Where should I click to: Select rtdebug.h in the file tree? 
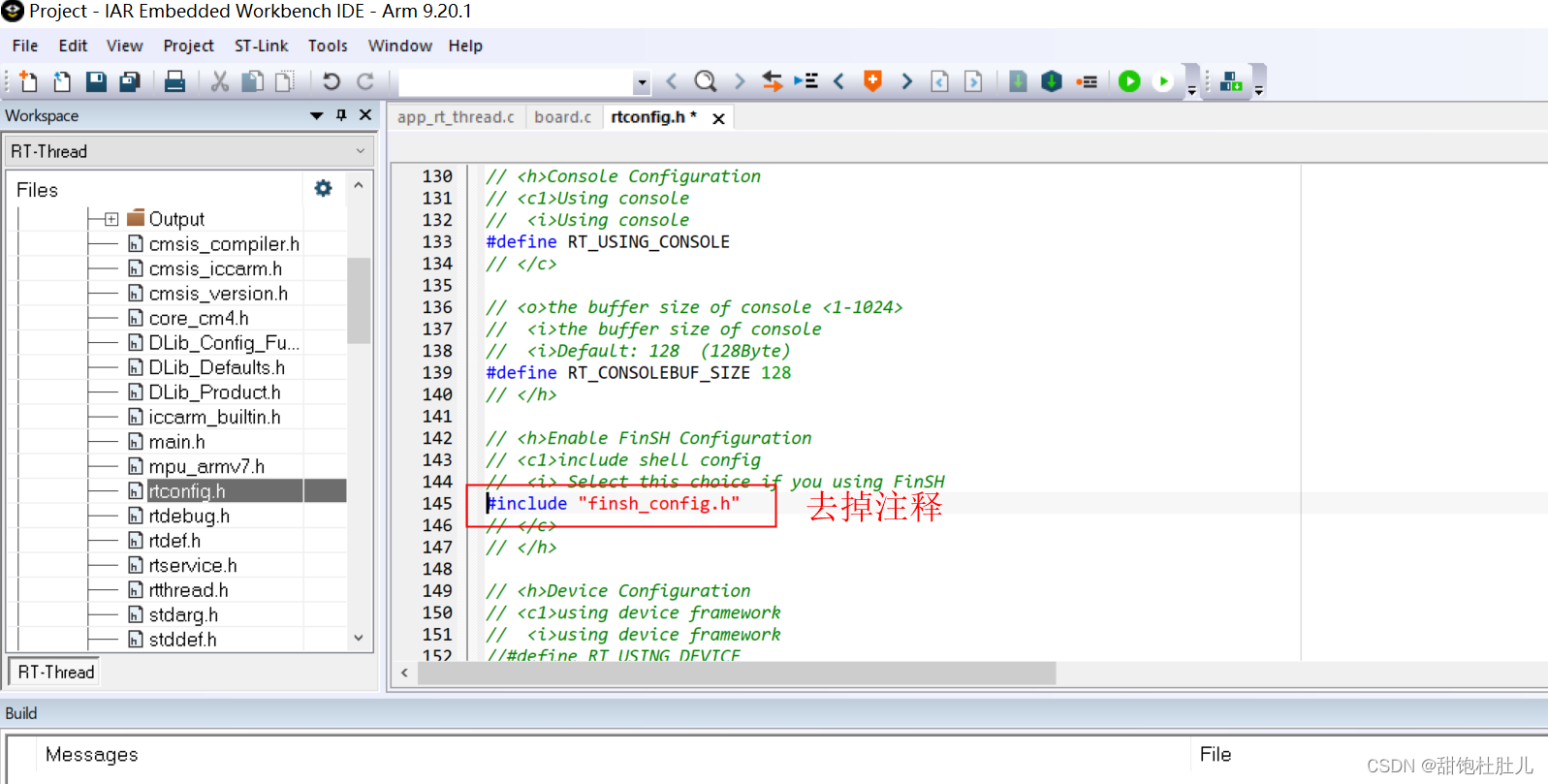pos(189,516)
